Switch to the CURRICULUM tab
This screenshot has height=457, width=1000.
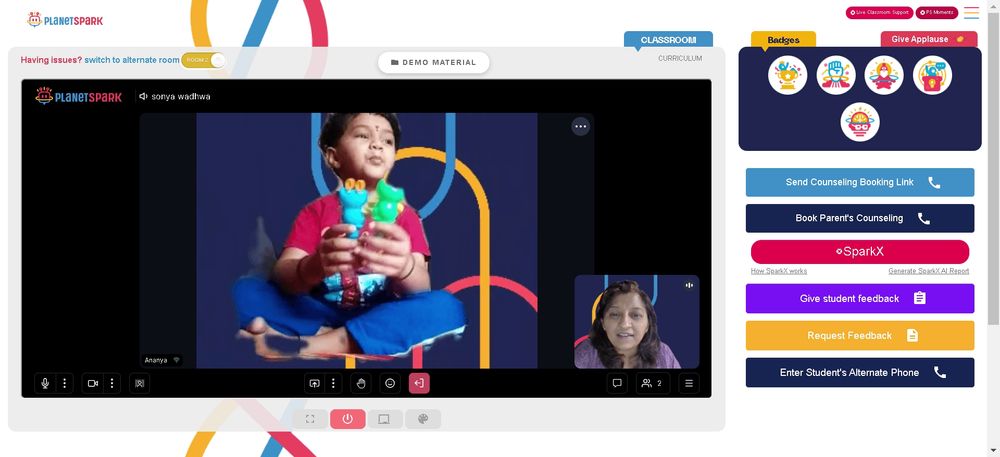click(x=680, y=59)
